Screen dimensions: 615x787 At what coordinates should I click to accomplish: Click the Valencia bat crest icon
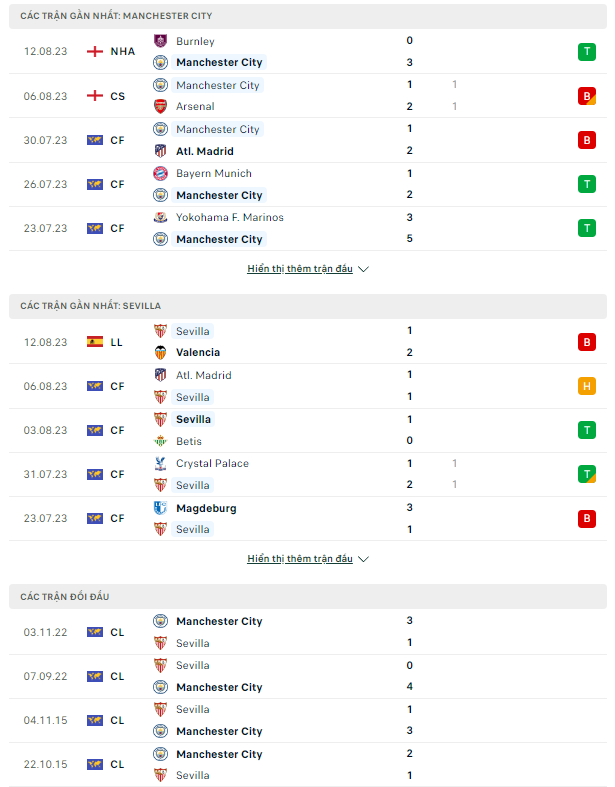tap(160, 352)
